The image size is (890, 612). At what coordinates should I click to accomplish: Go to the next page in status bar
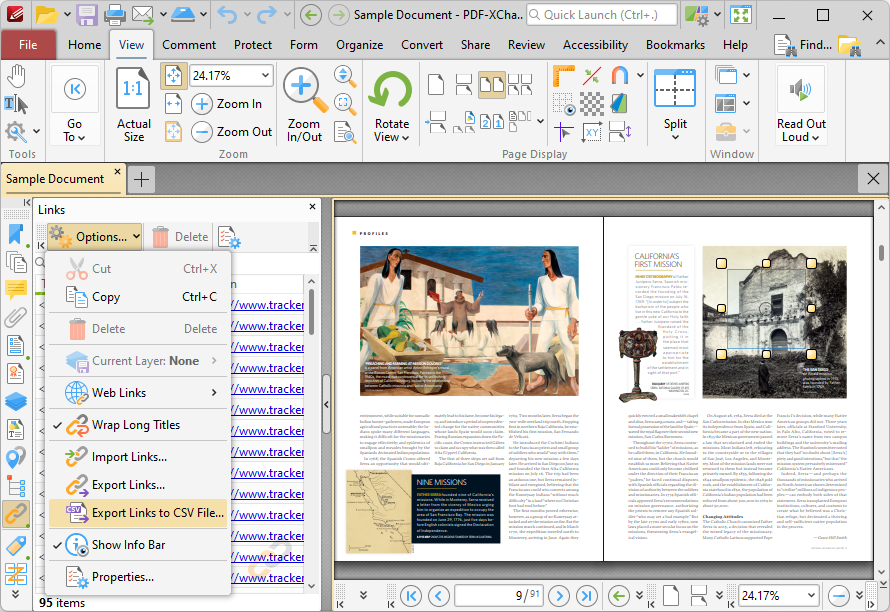[559, 596]
